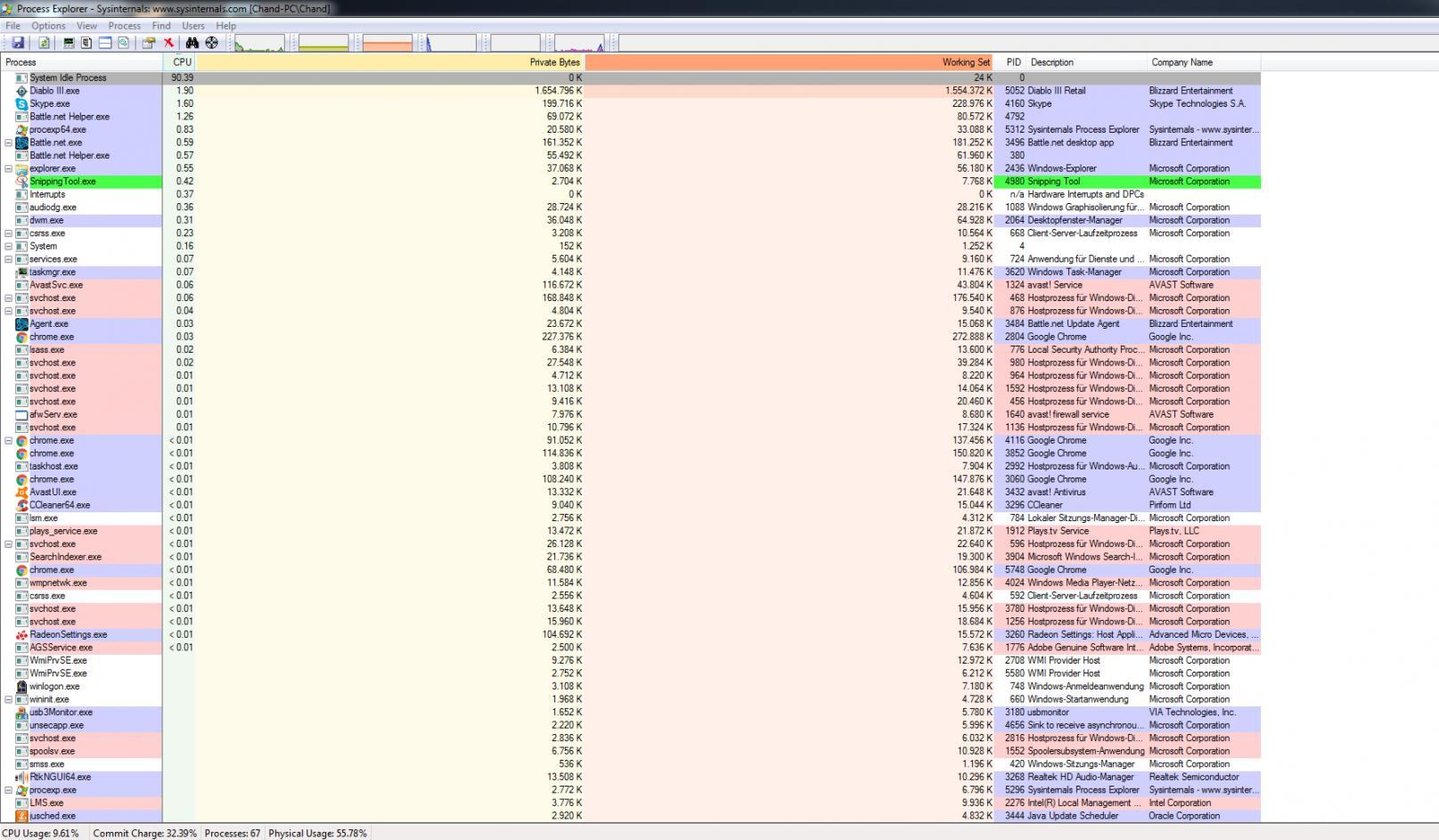Click the explorer.exe folder icon
This screenshot has width=1439, height=840.
pos(22,168)
